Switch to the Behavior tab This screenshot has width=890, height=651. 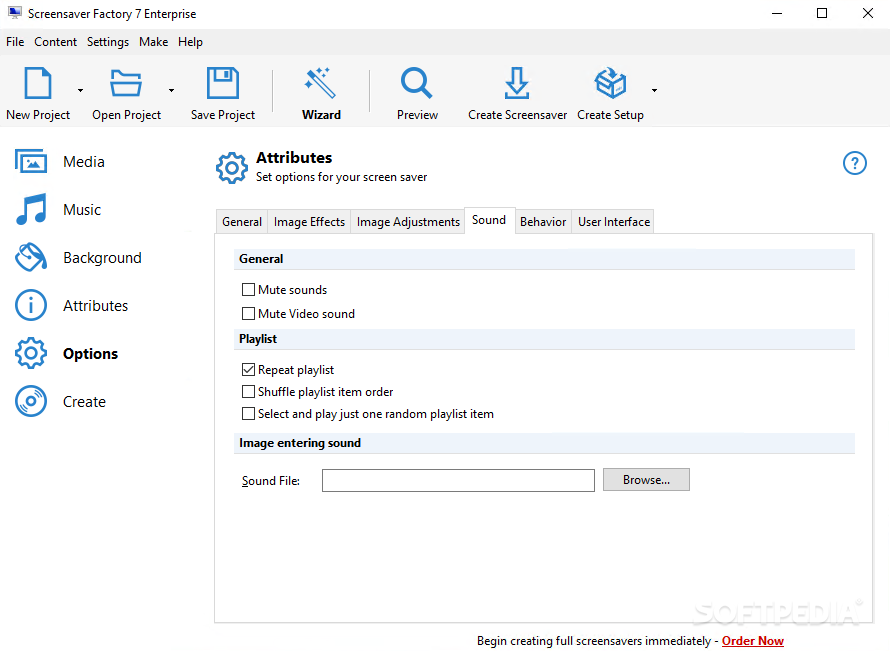click(x=543, y=222)
